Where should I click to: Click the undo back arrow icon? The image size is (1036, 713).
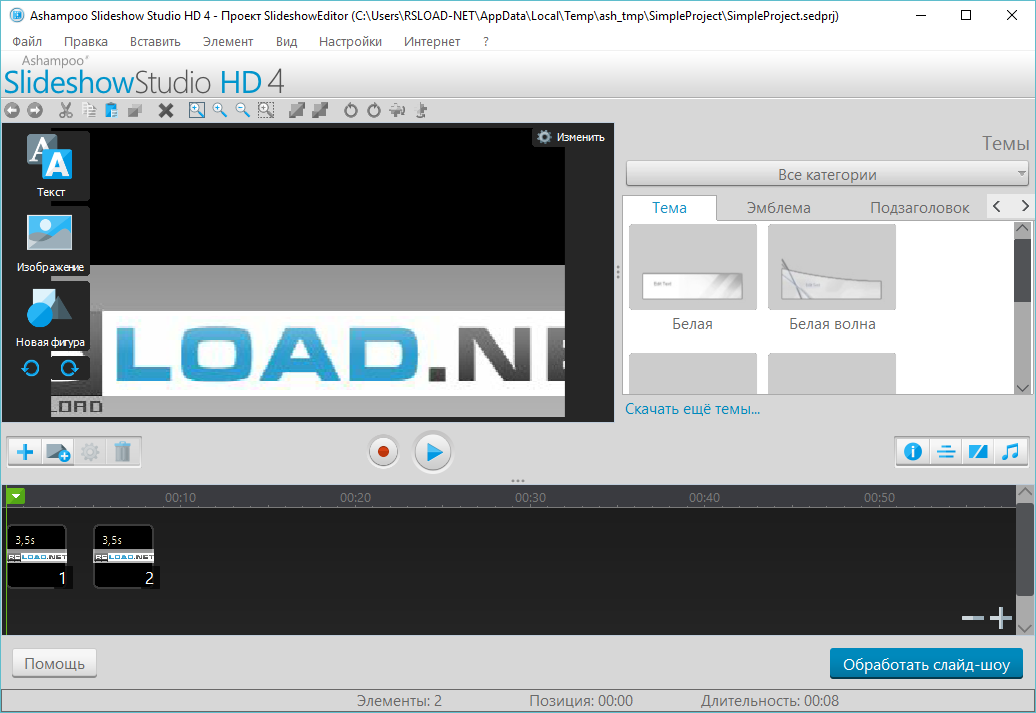pos(13,110)
